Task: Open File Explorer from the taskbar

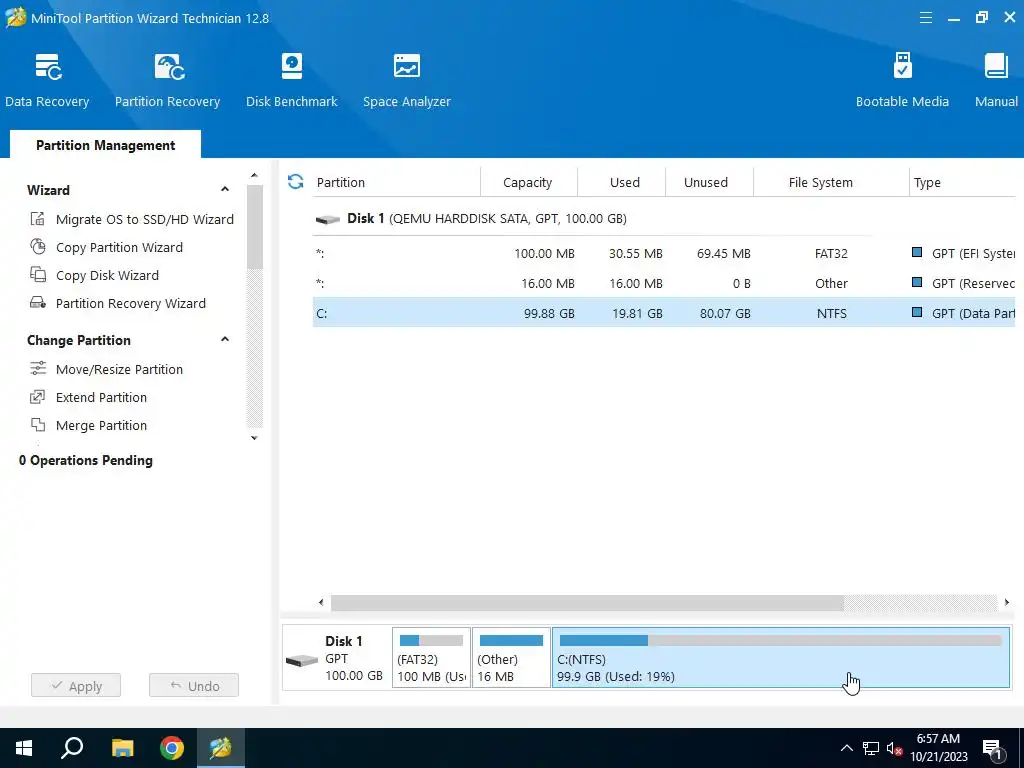Action: tap(122, 748)
